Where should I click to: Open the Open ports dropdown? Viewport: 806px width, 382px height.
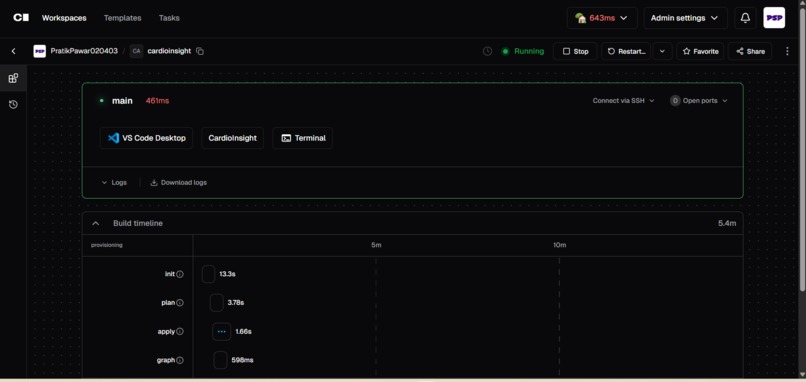pyautogui.click(x=699, y=101)
